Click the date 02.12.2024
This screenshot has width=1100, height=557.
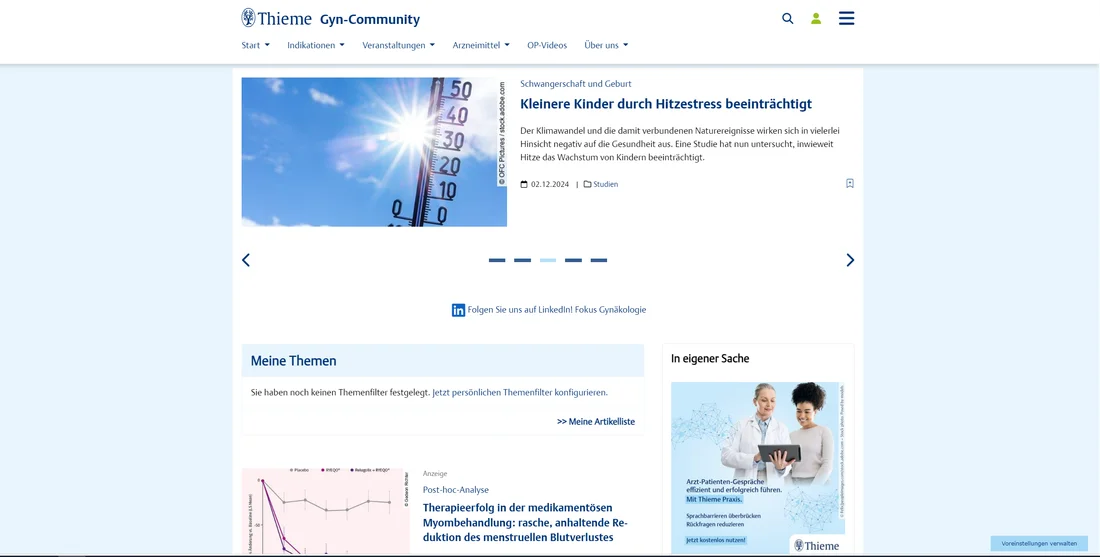[550, 184]
